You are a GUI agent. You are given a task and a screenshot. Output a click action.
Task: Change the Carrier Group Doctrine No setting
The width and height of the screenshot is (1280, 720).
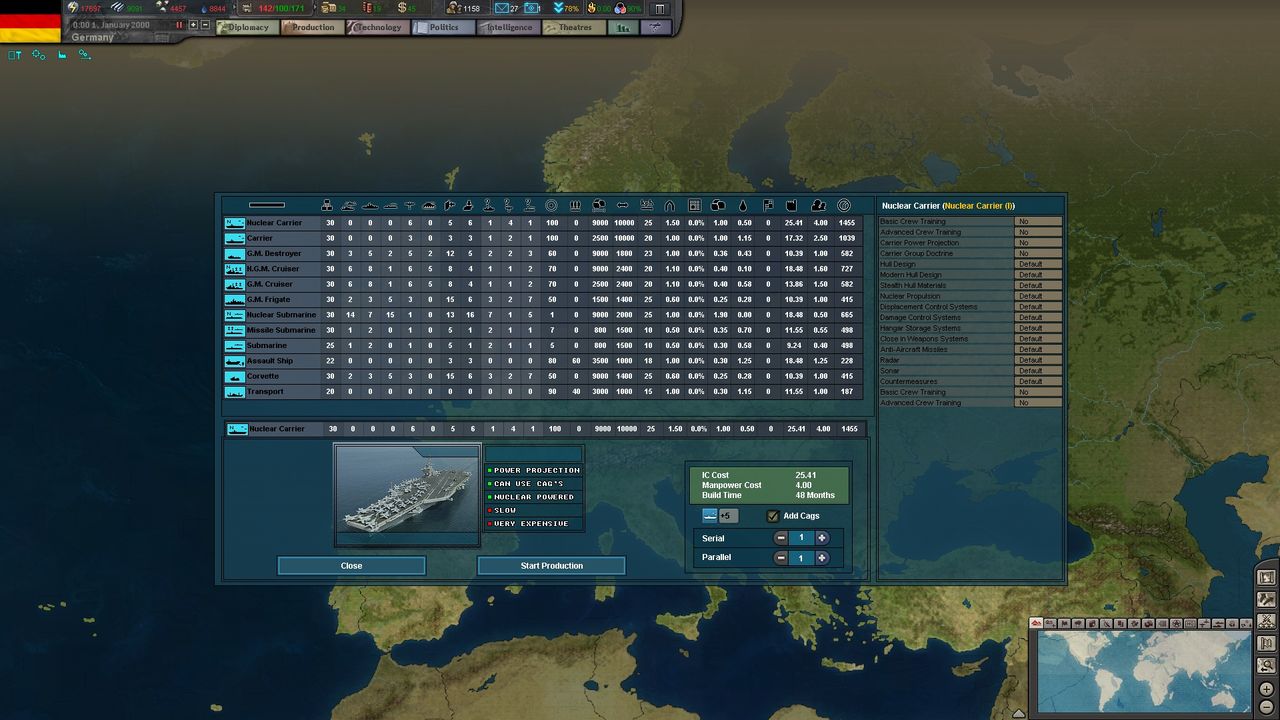pyautogui.click(x=1038, y=253)
